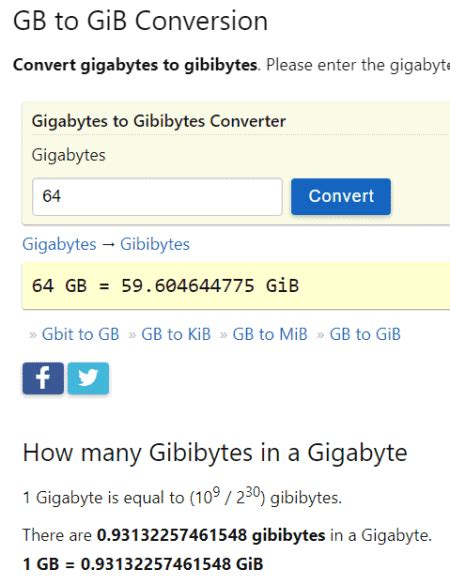Go to the GB to KiB converter
This screenshot has height=585, width=450.
click(176, 334)
